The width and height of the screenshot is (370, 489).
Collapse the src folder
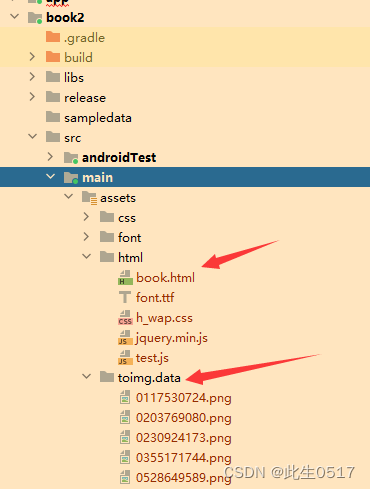point(33,136)
